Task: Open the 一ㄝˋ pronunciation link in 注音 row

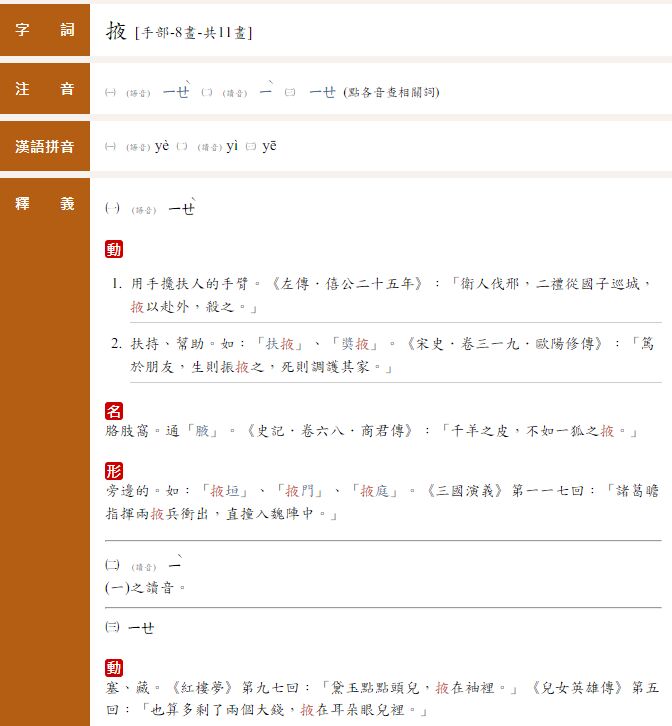Action: 176,91
